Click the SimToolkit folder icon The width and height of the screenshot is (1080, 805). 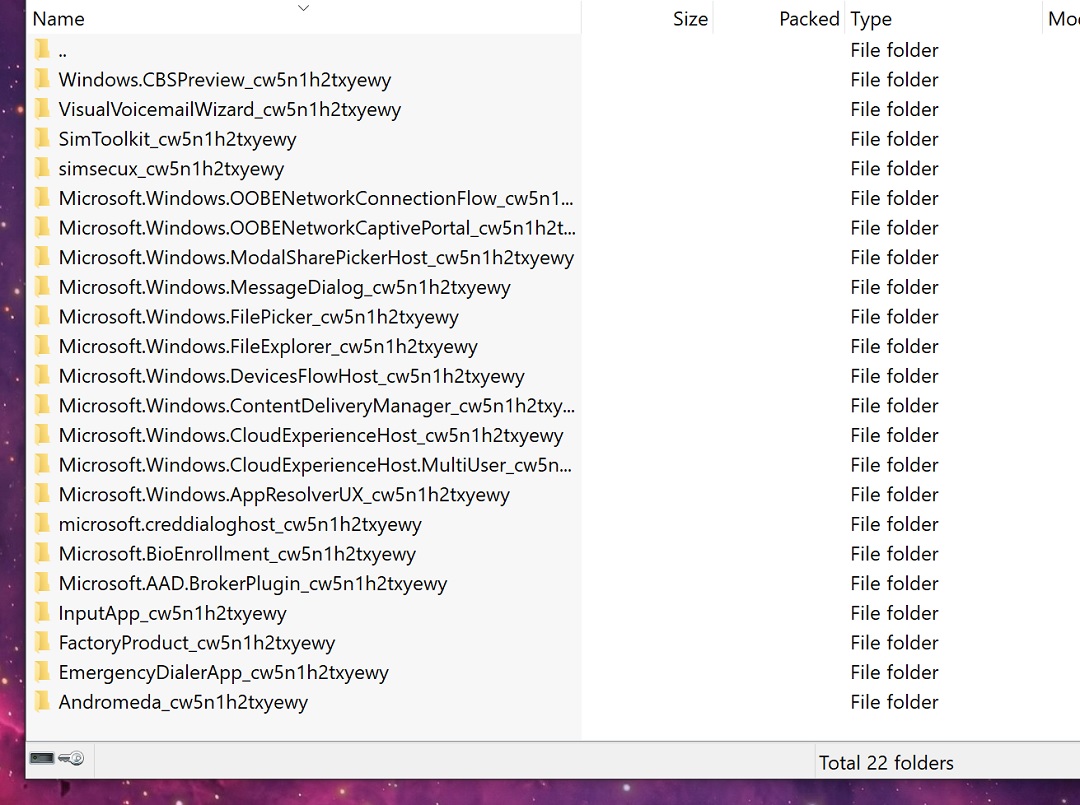point(42,138)
